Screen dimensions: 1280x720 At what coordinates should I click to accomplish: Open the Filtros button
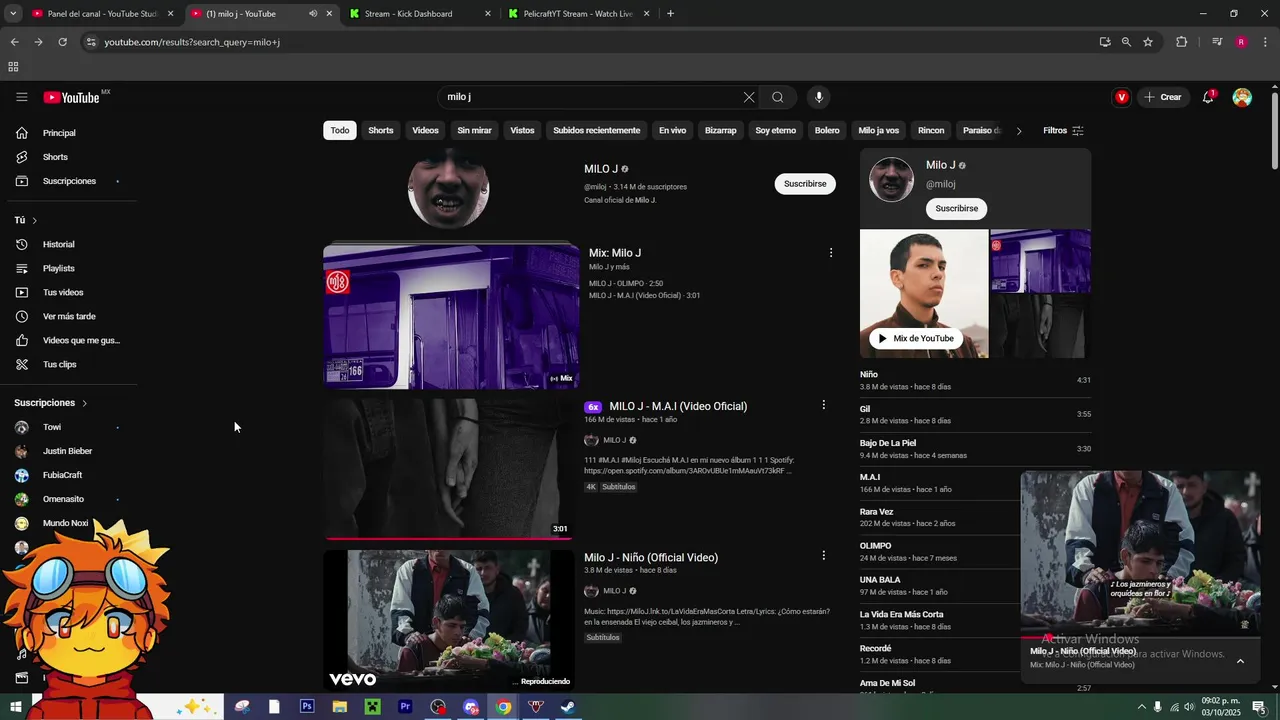tap(1063, 131)
